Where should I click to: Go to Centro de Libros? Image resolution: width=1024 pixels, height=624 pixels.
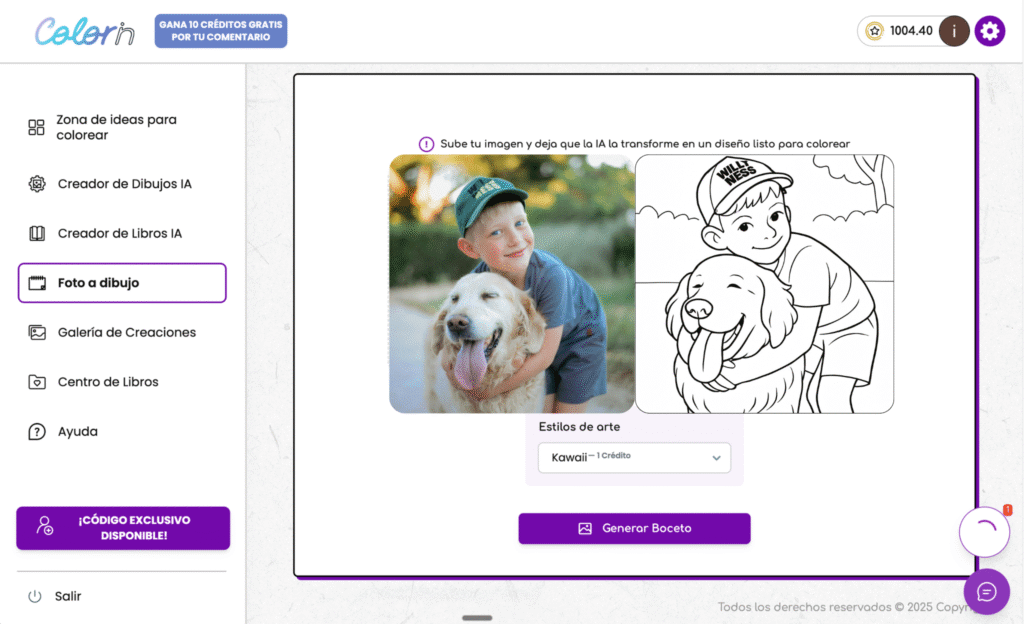(x=108, y=382)
